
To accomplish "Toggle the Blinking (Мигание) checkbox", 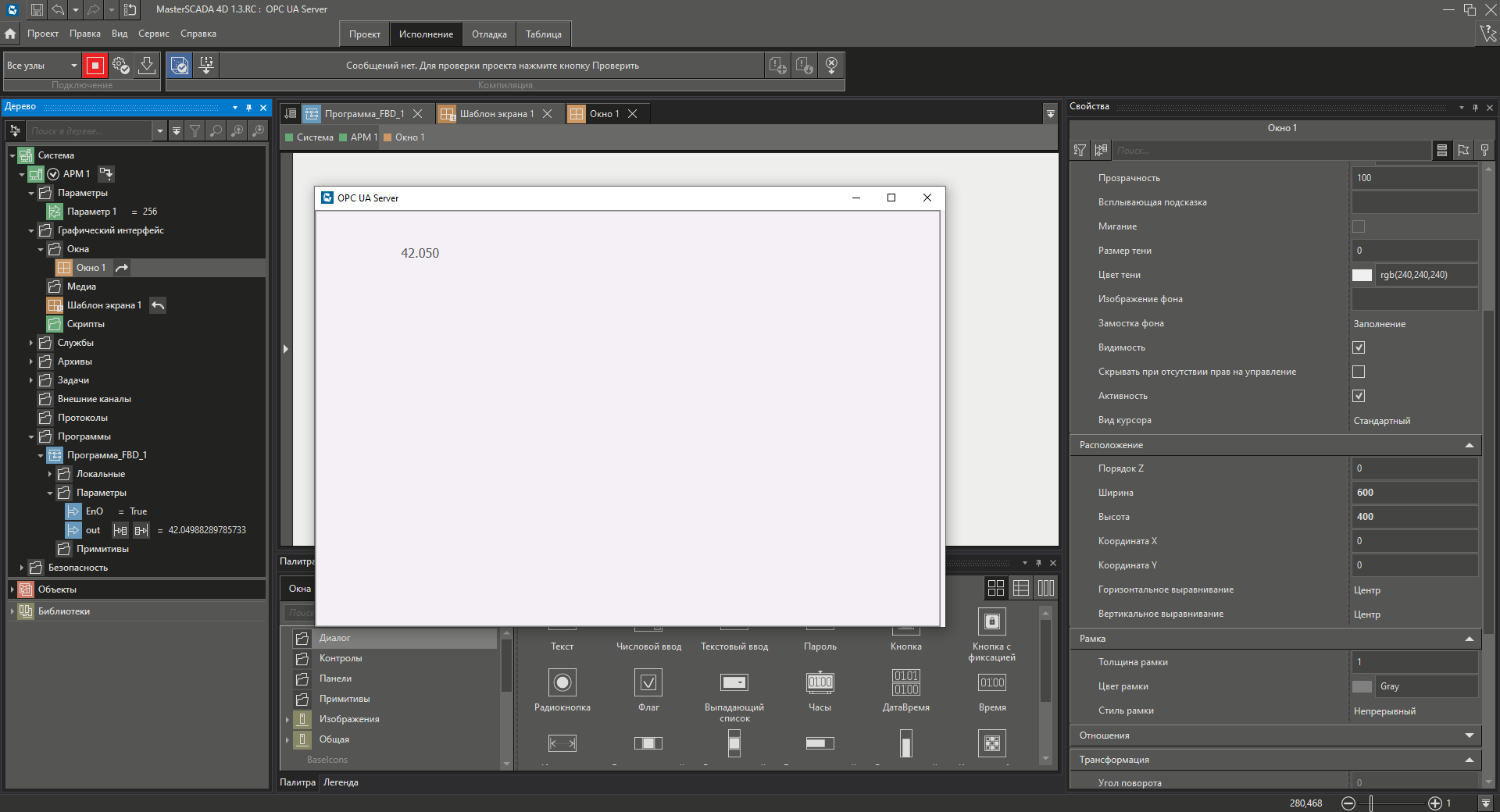I will coord(1359,226).
